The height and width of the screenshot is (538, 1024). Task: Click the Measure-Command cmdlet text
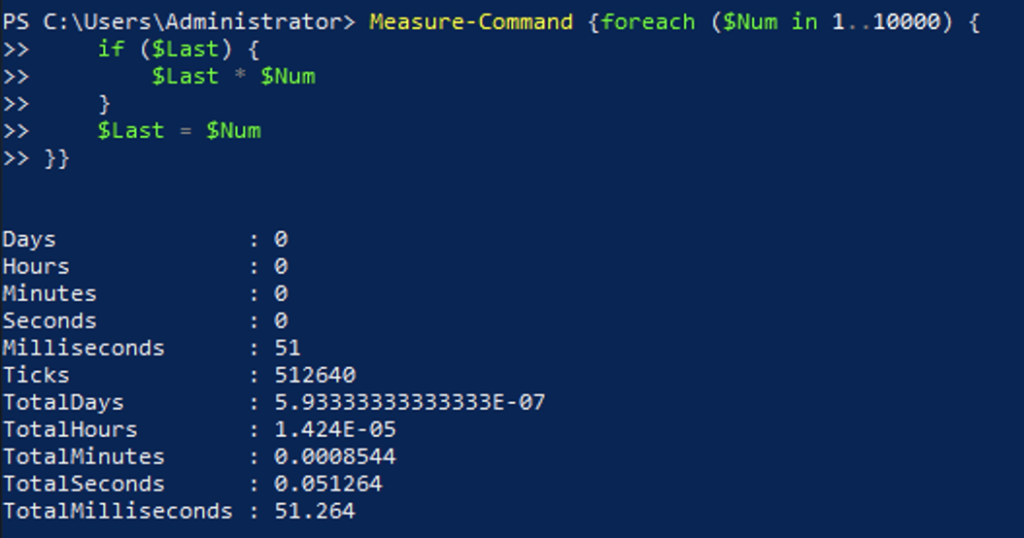[x=471, y=22]
